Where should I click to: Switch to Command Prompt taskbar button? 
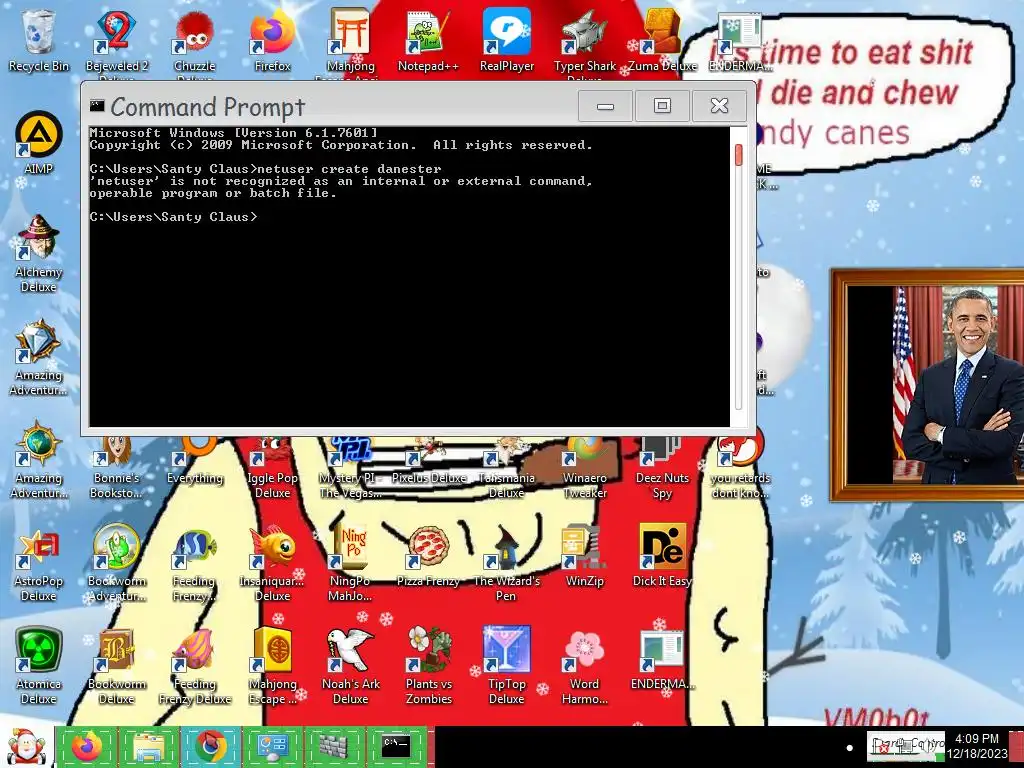(x=396, y=746)
